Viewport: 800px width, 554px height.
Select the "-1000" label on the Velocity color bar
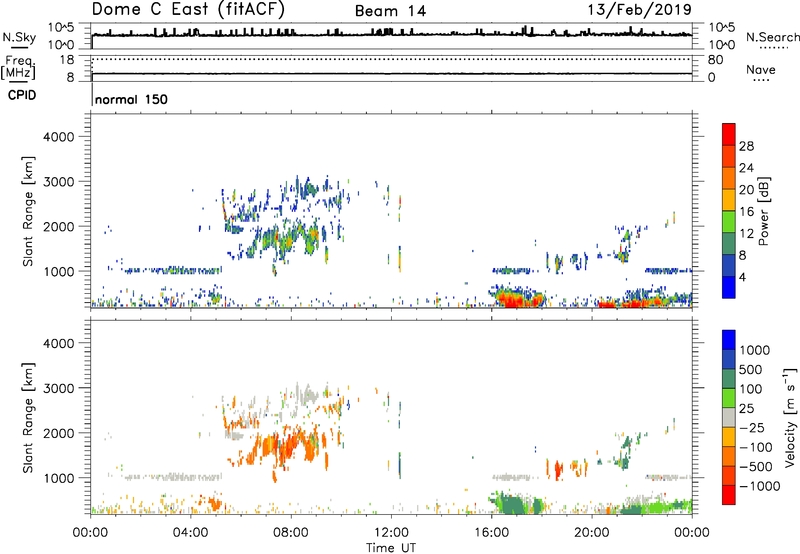759,486
